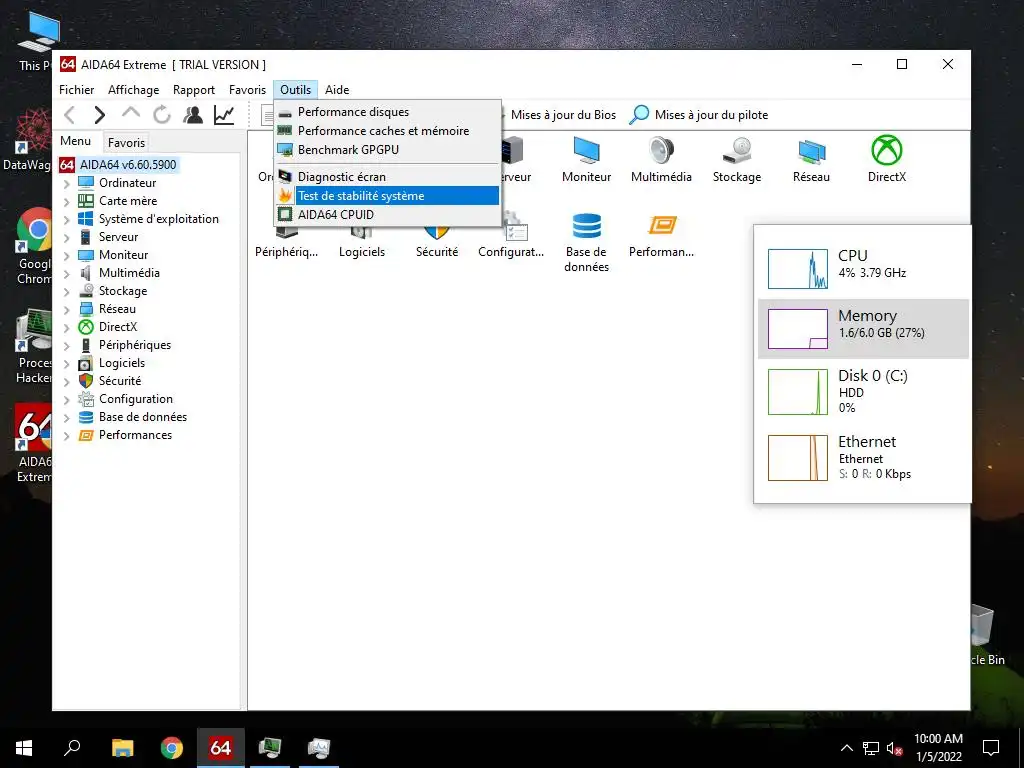Expand the Stockage tree node
This screenshot has width=1024, height=768.
click(67, 292)
